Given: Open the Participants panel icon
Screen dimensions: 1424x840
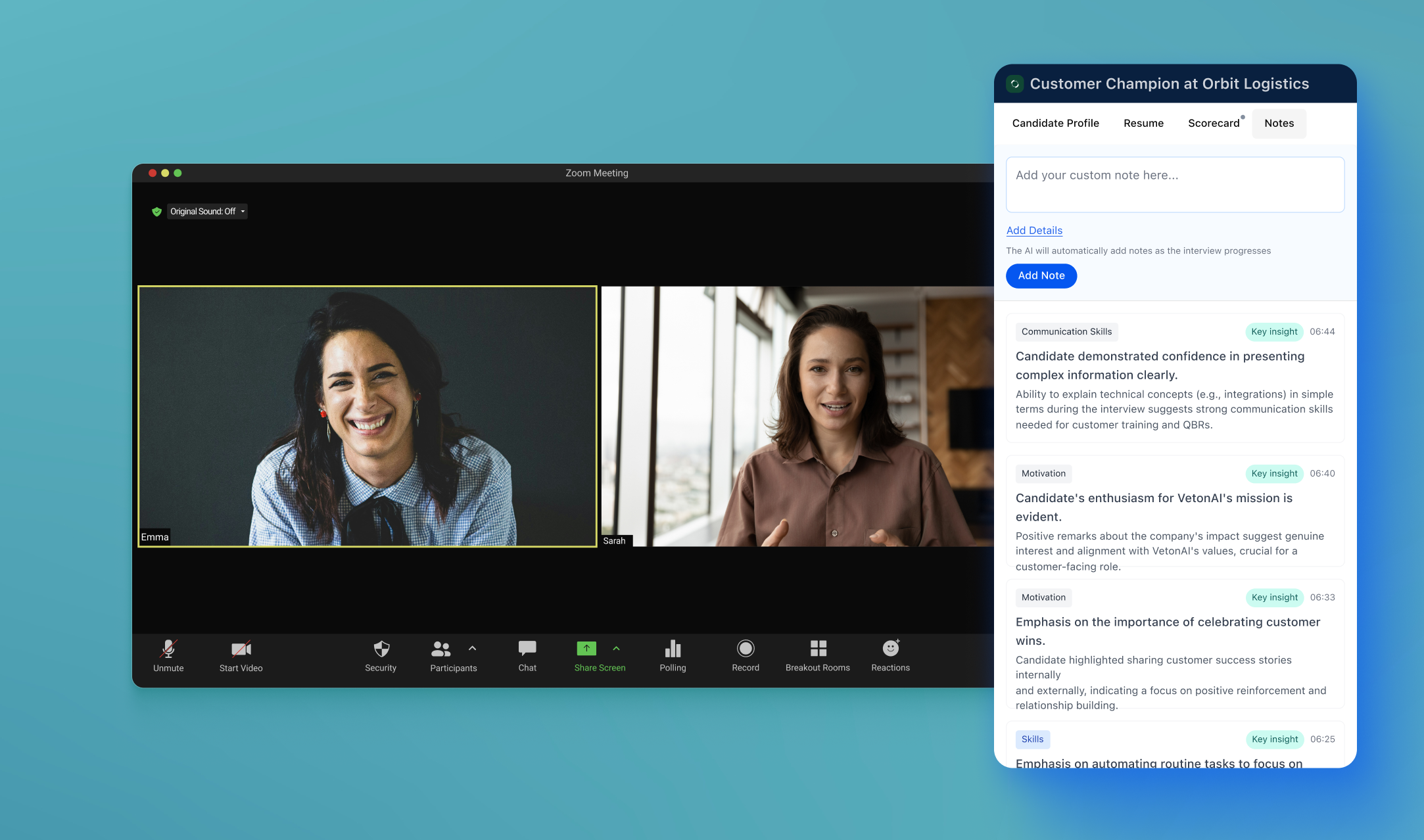Looking at the screenshot, I should [440, 649].
